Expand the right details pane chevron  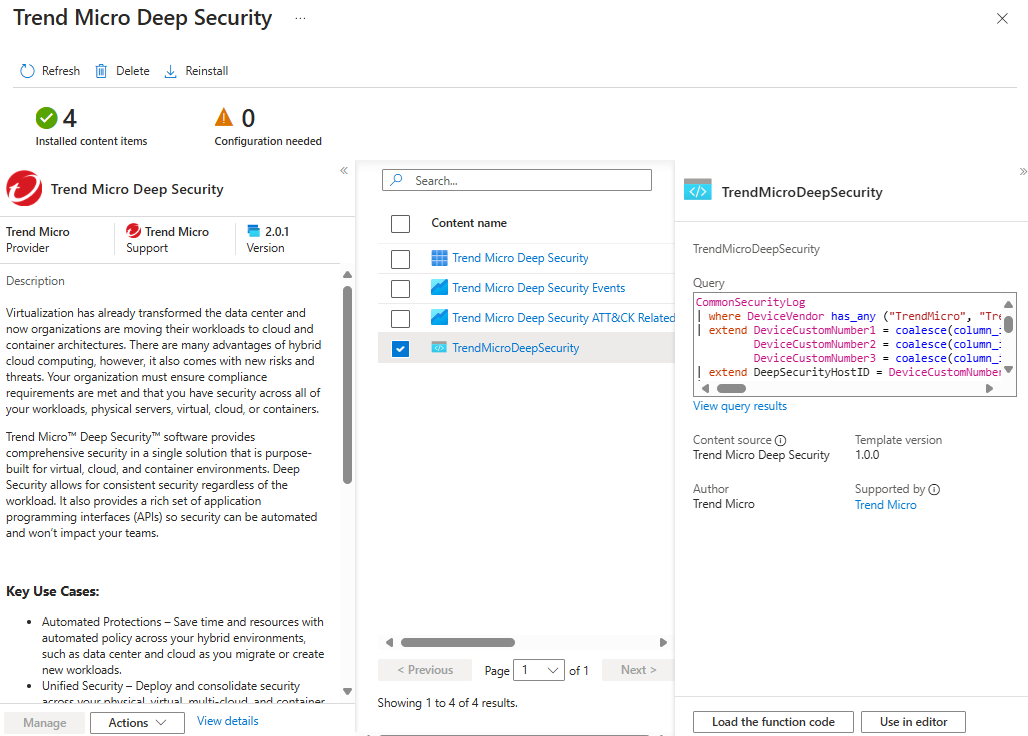tap(1022, 171)
